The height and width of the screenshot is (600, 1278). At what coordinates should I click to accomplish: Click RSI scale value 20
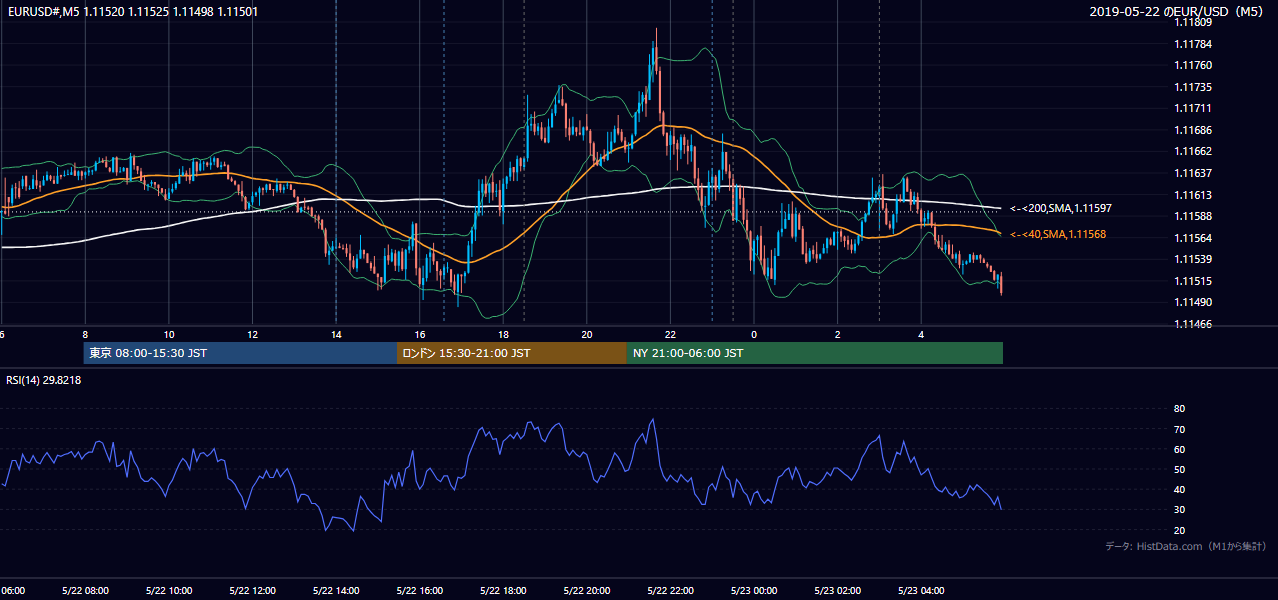(1179, 530)
